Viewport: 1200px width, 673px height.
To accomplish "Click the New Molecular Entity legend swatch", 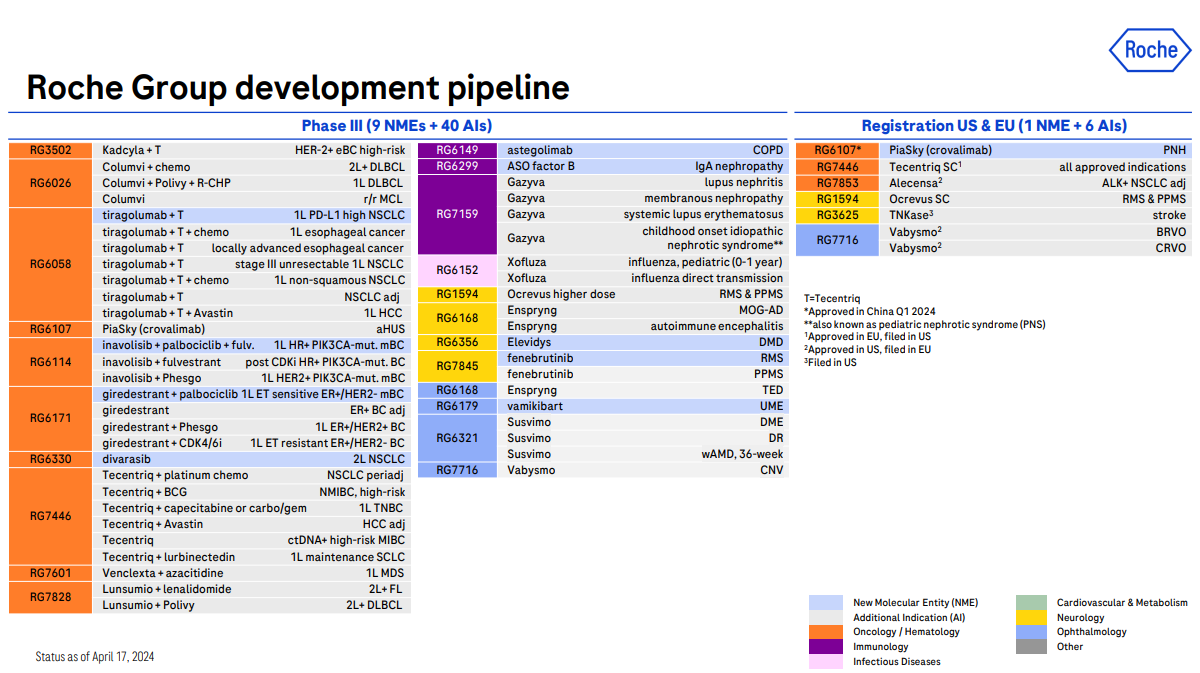I will point(824,603).
